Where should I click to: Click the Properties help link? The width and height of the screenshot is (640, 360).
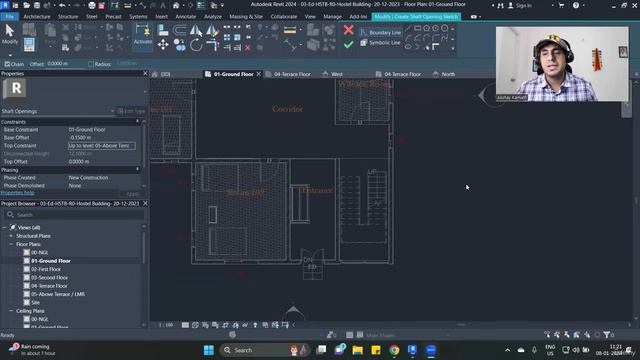pos(17,193)
